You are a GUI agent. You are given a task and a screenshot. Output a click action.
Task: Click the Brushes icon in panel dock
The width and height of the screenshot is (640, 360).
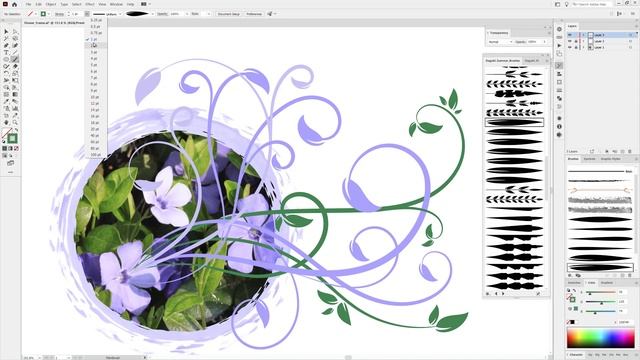(559, 66)
